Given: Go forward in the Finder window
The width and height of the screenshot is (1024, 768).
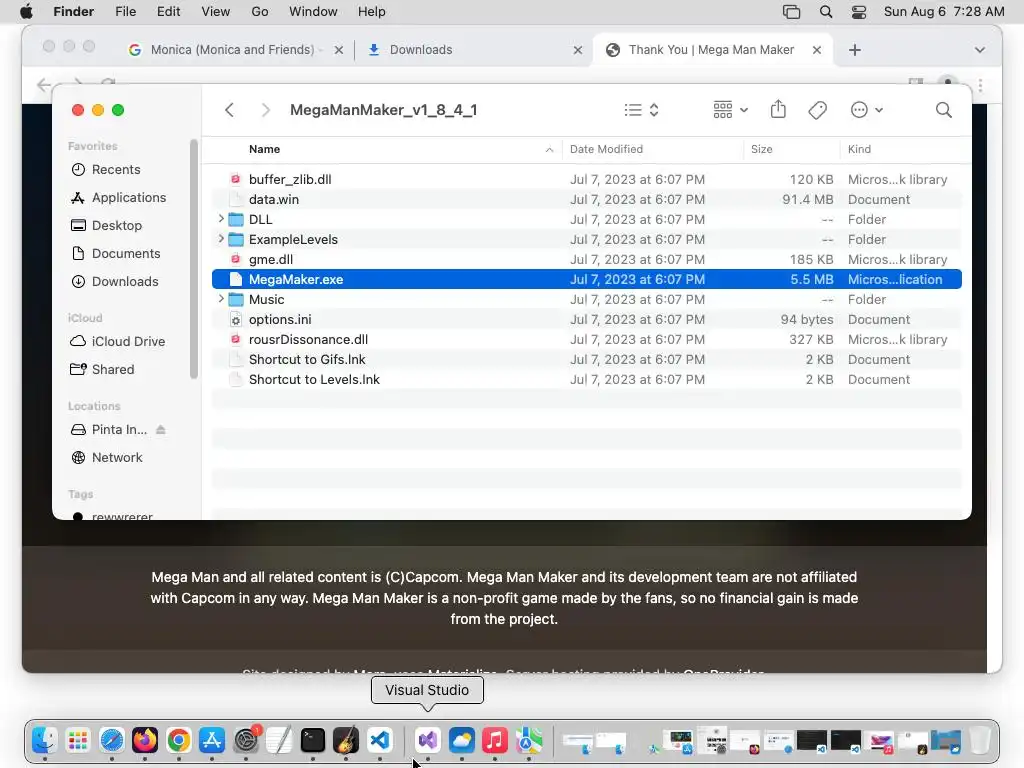Looking at the screenshot, I should pyautogui.click(x=265, y=110).
